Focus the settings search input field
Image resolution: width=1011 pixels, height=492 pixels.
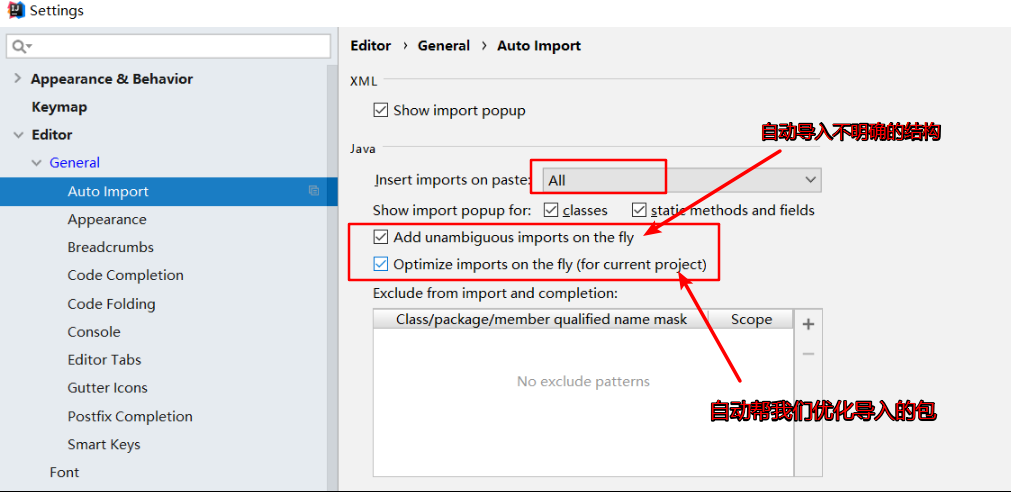(x=168, y=46)
